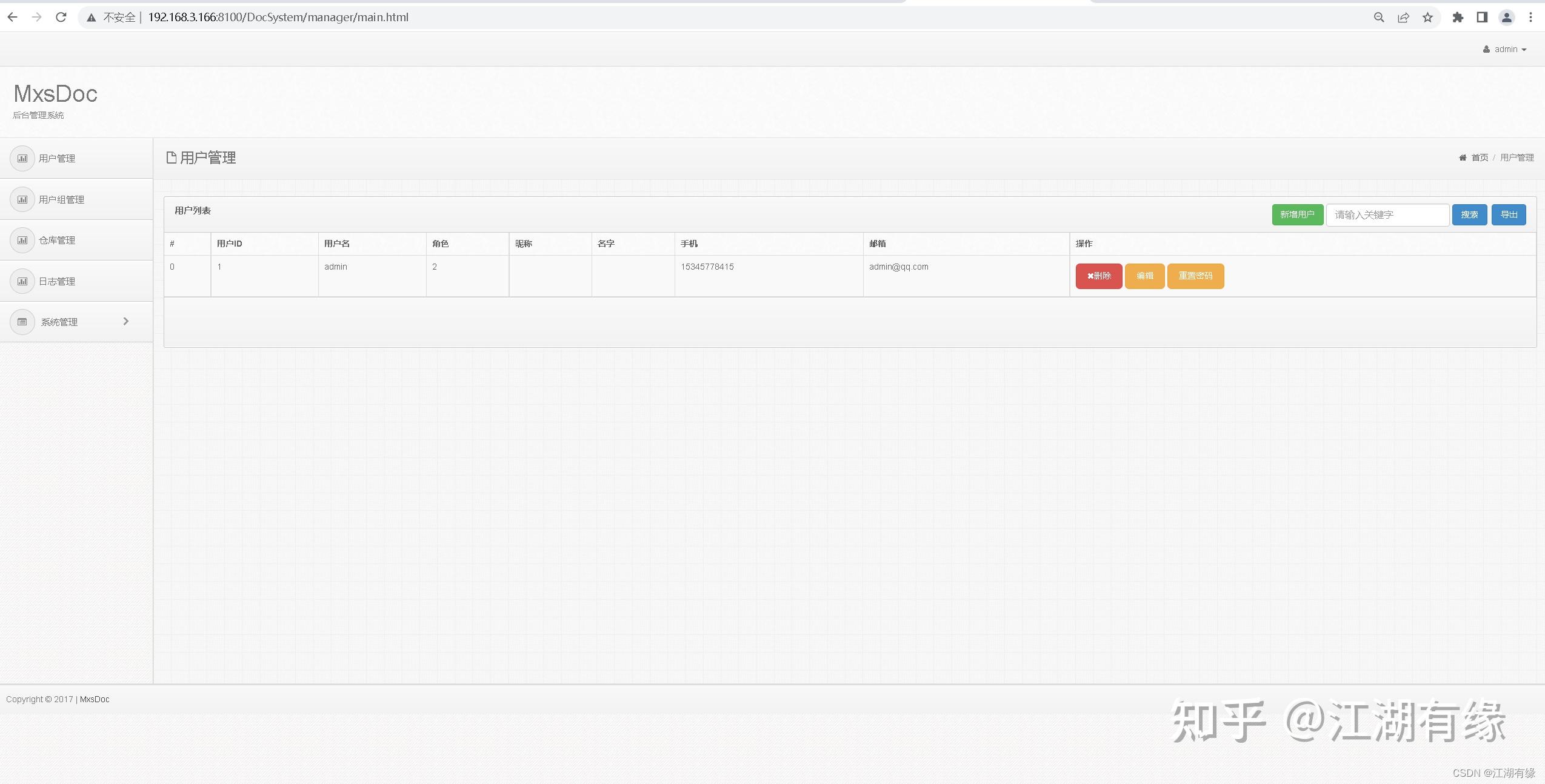Screen dimensions: 1545x784
Task: Click the 用户管理 sidebar chart icon
Action: coord(22,159)
